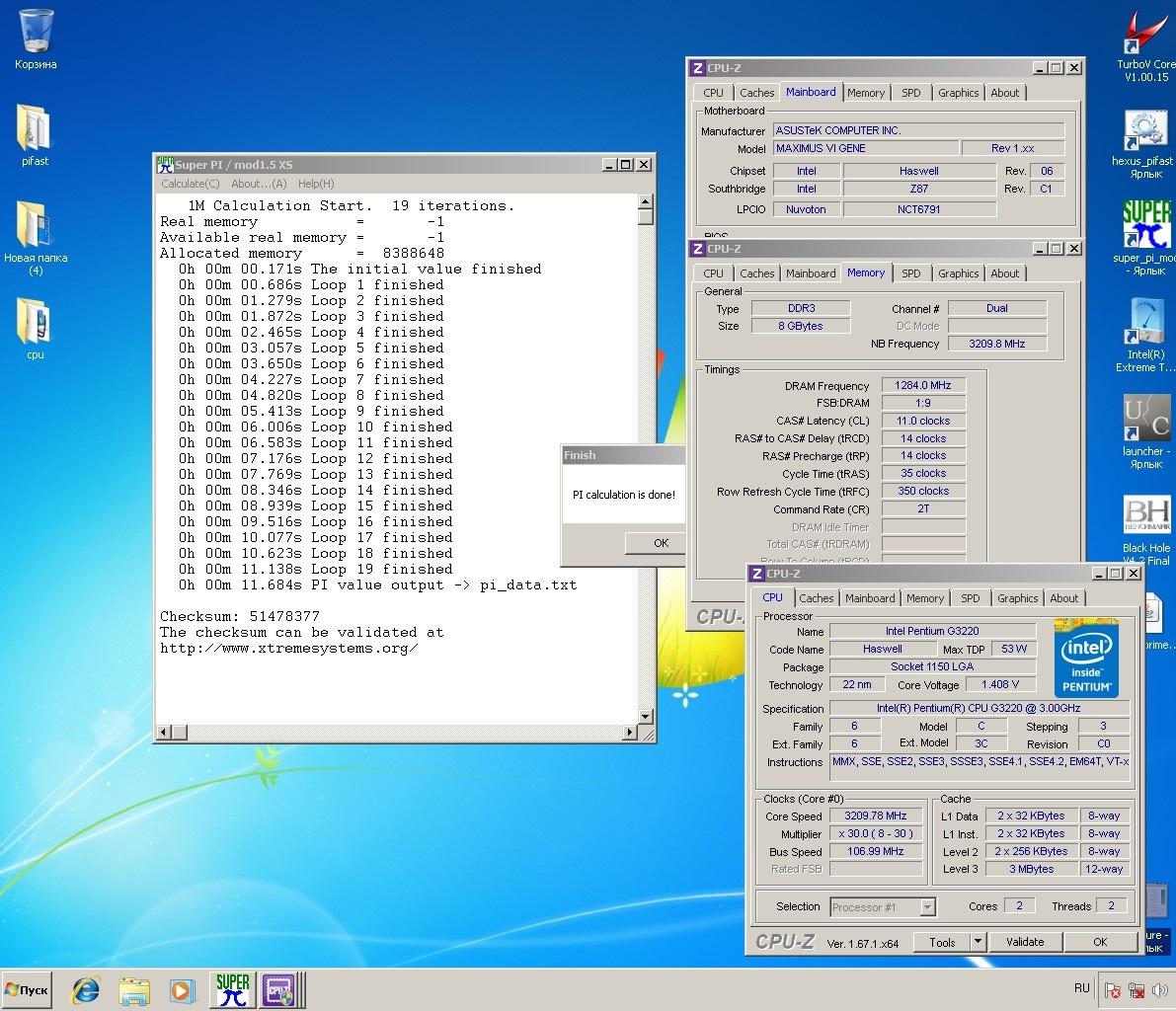The image size is (1176, 1011).
Task: Switch to Super PI taskbar button
Action: click(232, 990)
